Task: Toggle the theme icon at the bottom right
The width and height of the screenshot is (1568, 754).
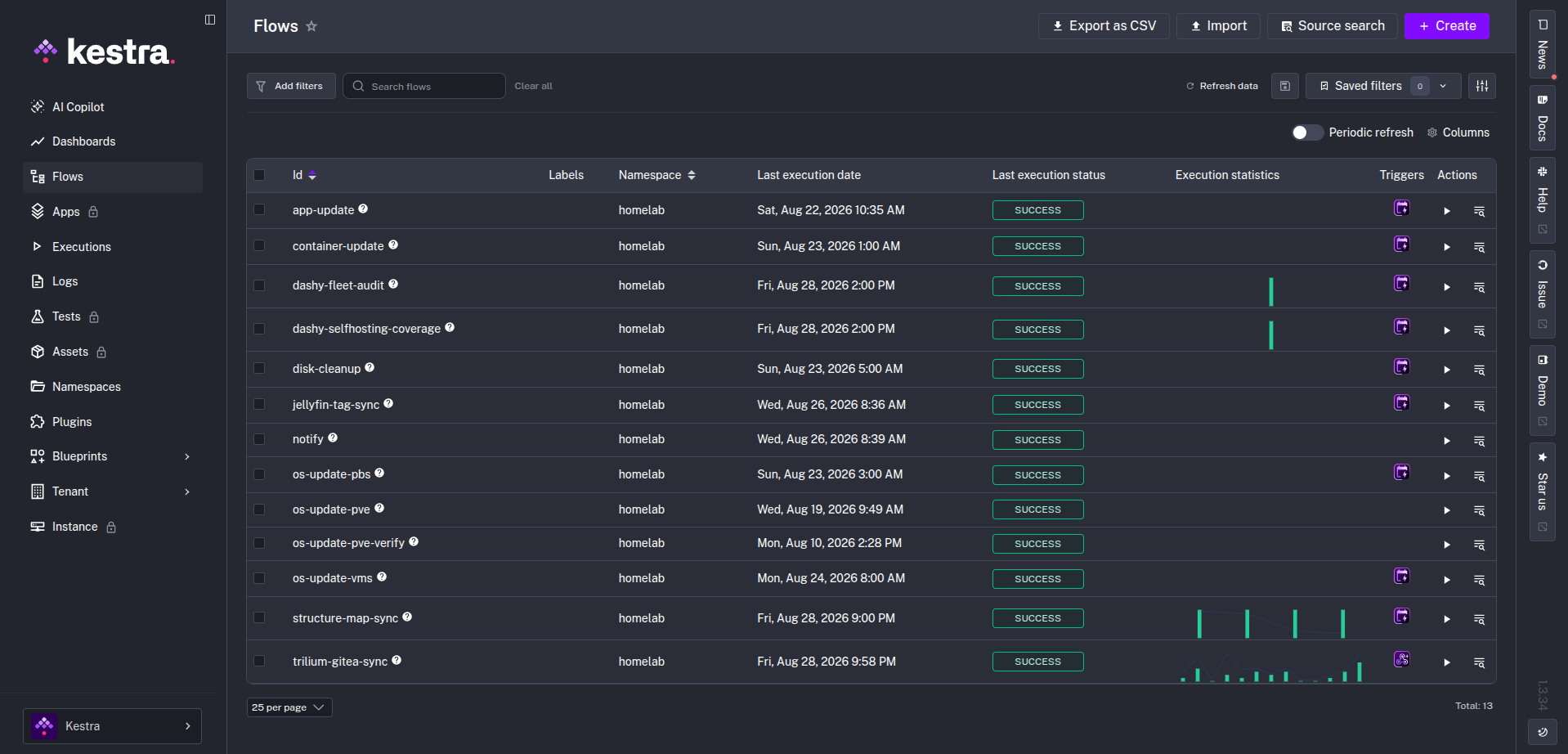Action: coord(1543,732)
